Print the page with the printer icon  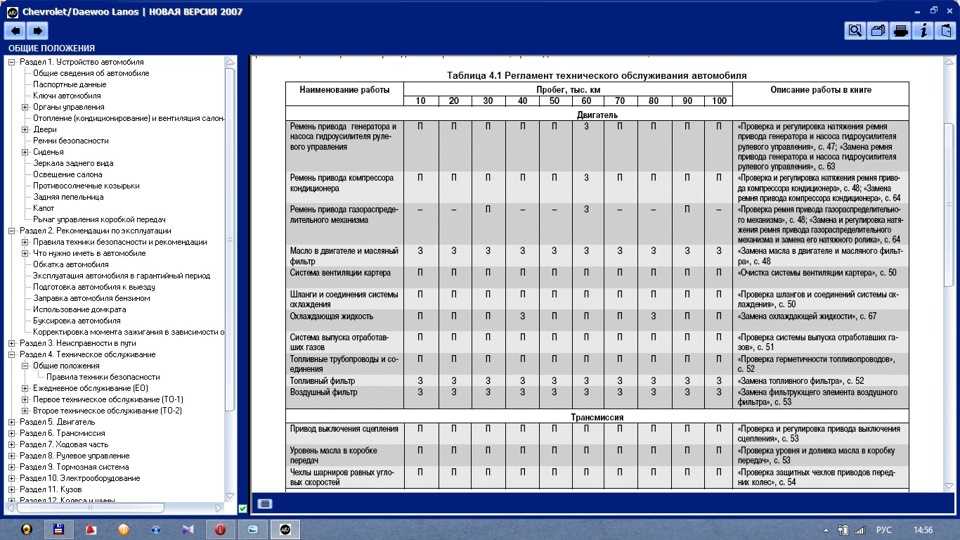pyautogui.click(x=900, y=31)
